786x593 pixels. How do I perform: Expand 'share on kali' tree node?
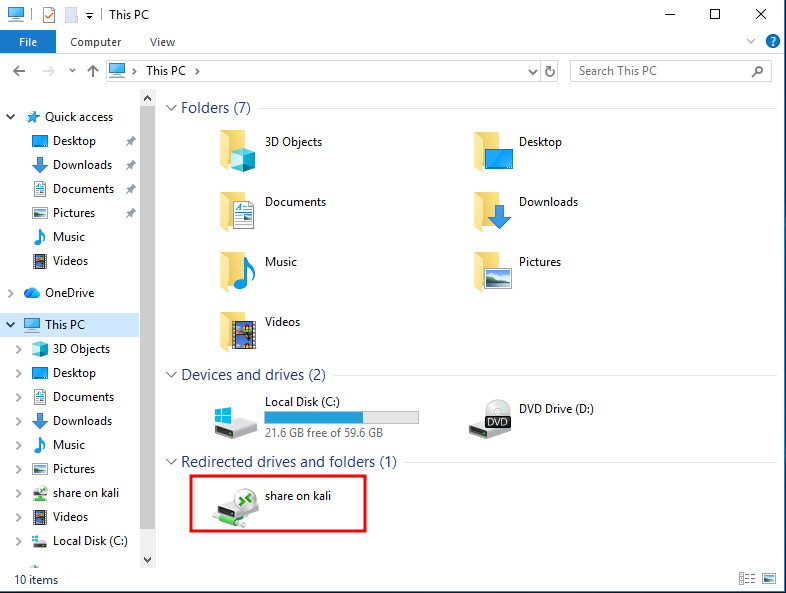coord(19,493)
